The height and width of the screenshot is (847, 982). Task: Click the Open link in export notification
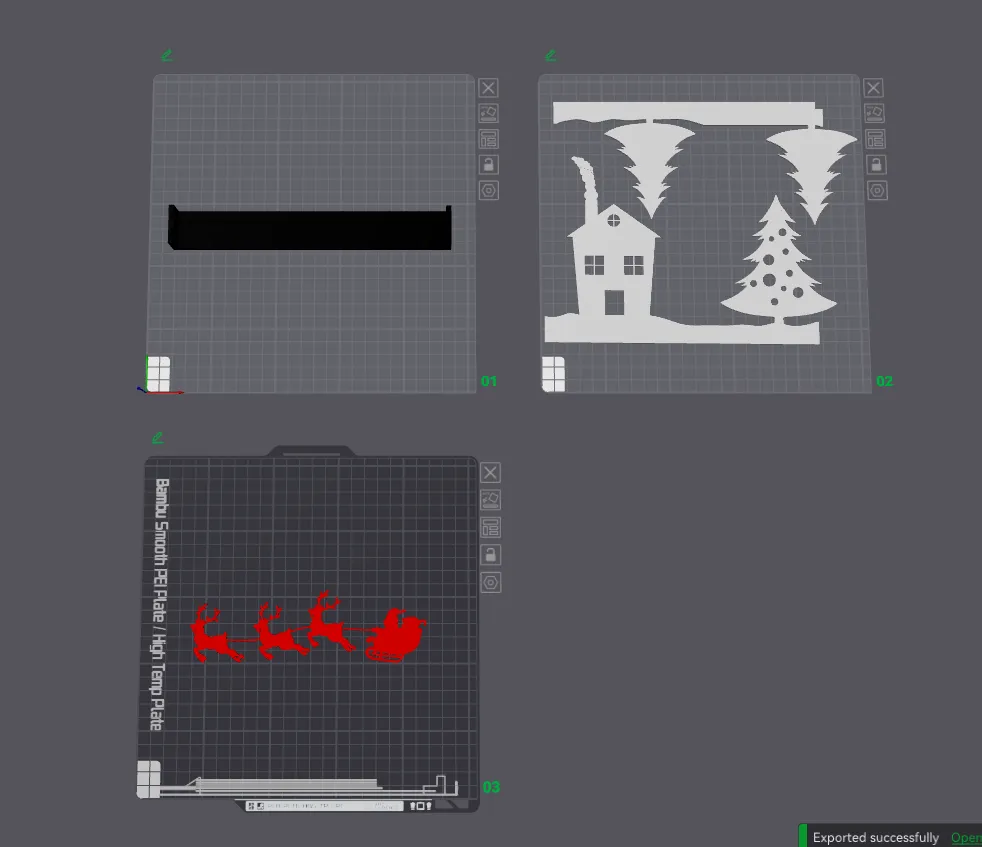coord(966,838)
